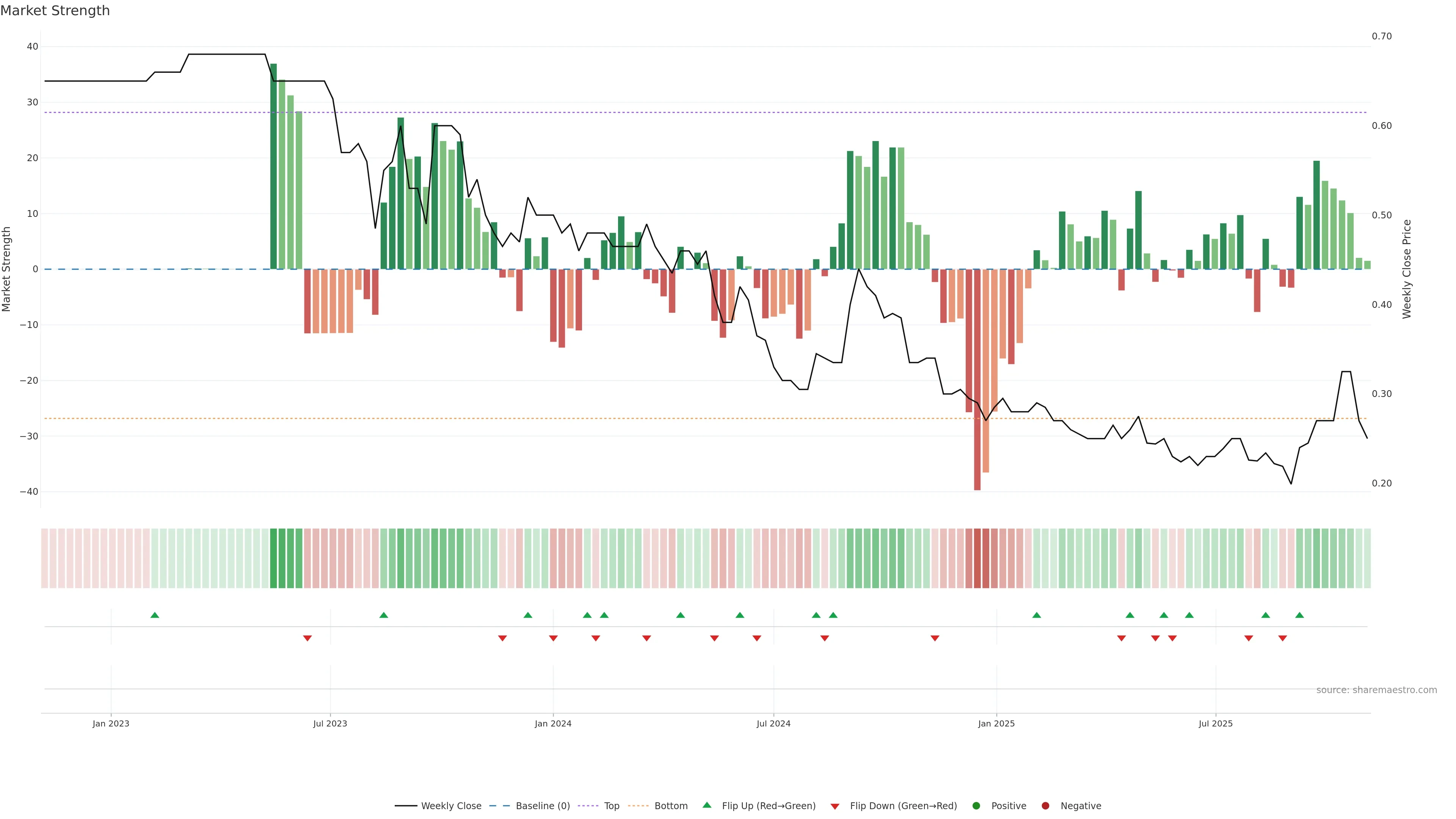Click red Flip Down triangle icon in legend
Screen dimensions: 1456x819
pyautogui.click(x=835, y=806)
